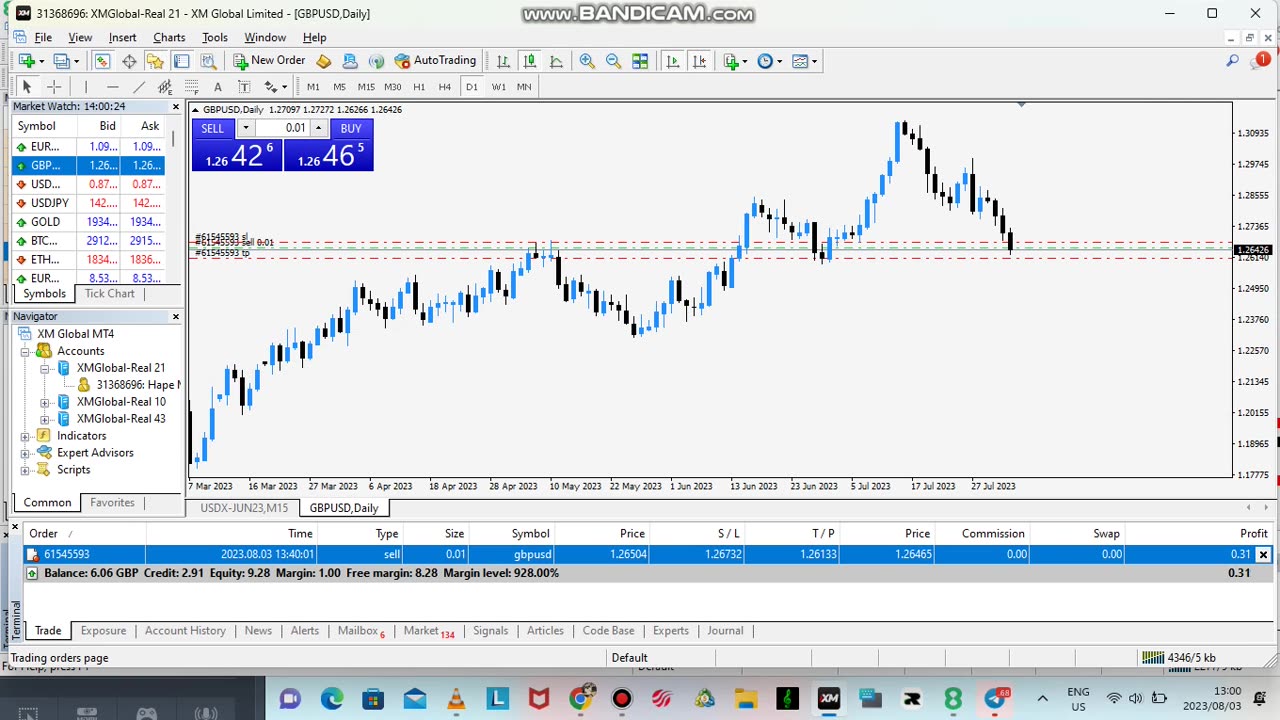Switch to the Tick Chart tab
The image size is (1280, 720).
tap(109, 293)
